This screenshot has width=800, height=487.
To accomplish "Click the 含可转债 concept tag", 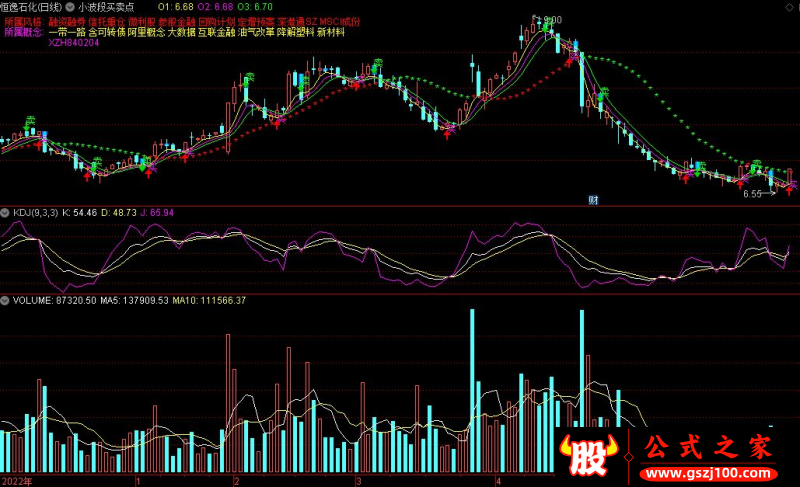I will tap(107, 32).
